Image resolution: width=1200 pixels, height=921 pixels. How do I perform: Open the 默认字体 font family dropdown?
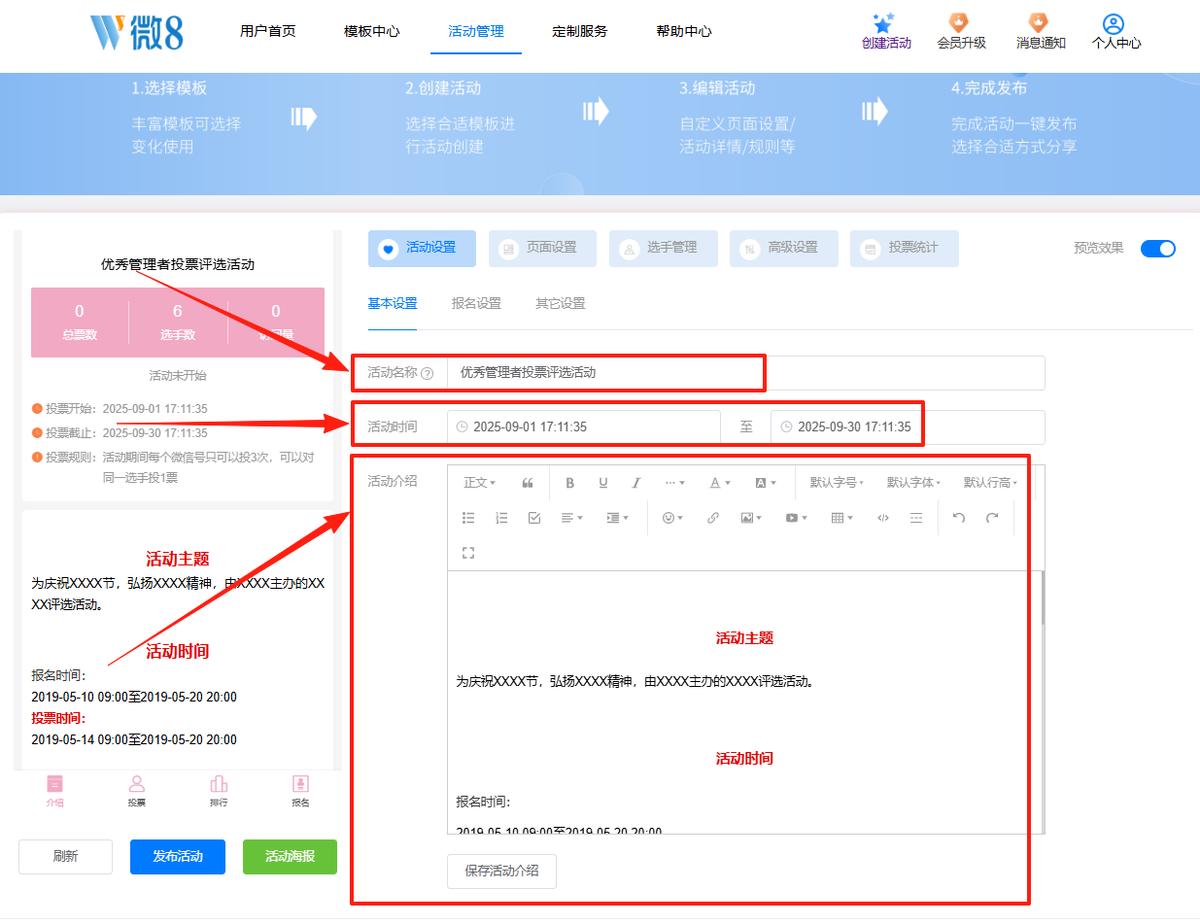tap(914, 483)
